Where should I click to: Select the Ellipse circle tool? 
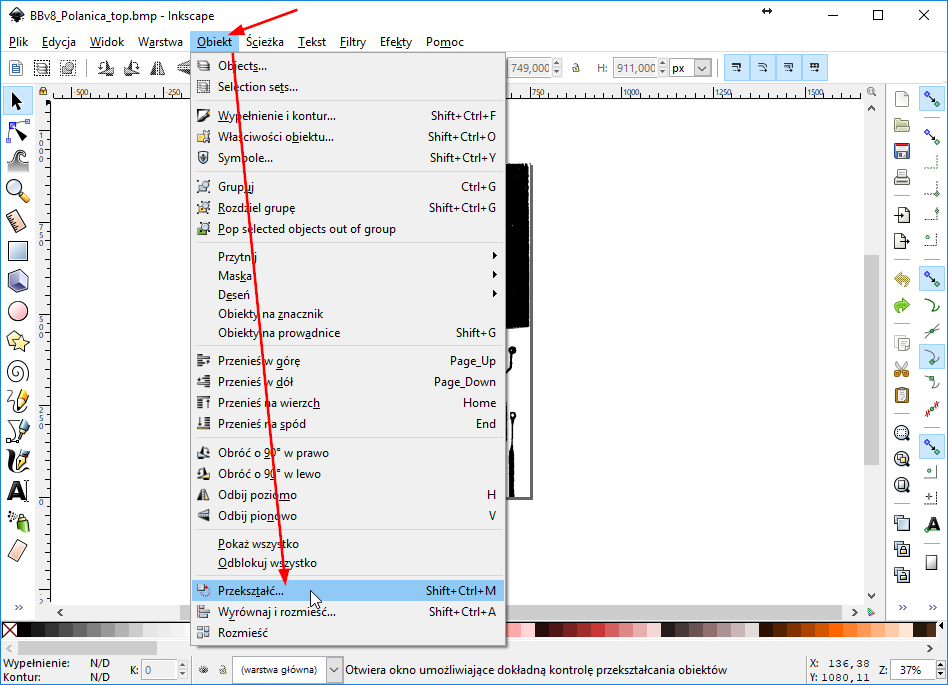click(x=18, y=311)
